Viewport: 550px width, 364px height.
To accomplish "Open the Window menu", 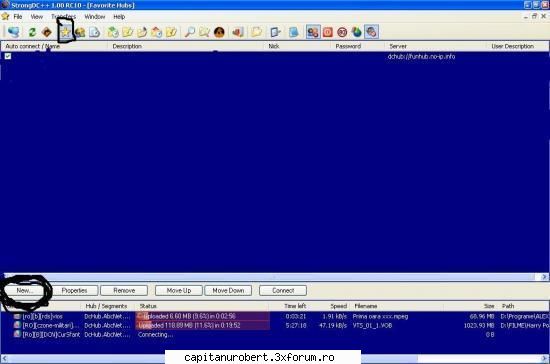I will 95,16.
